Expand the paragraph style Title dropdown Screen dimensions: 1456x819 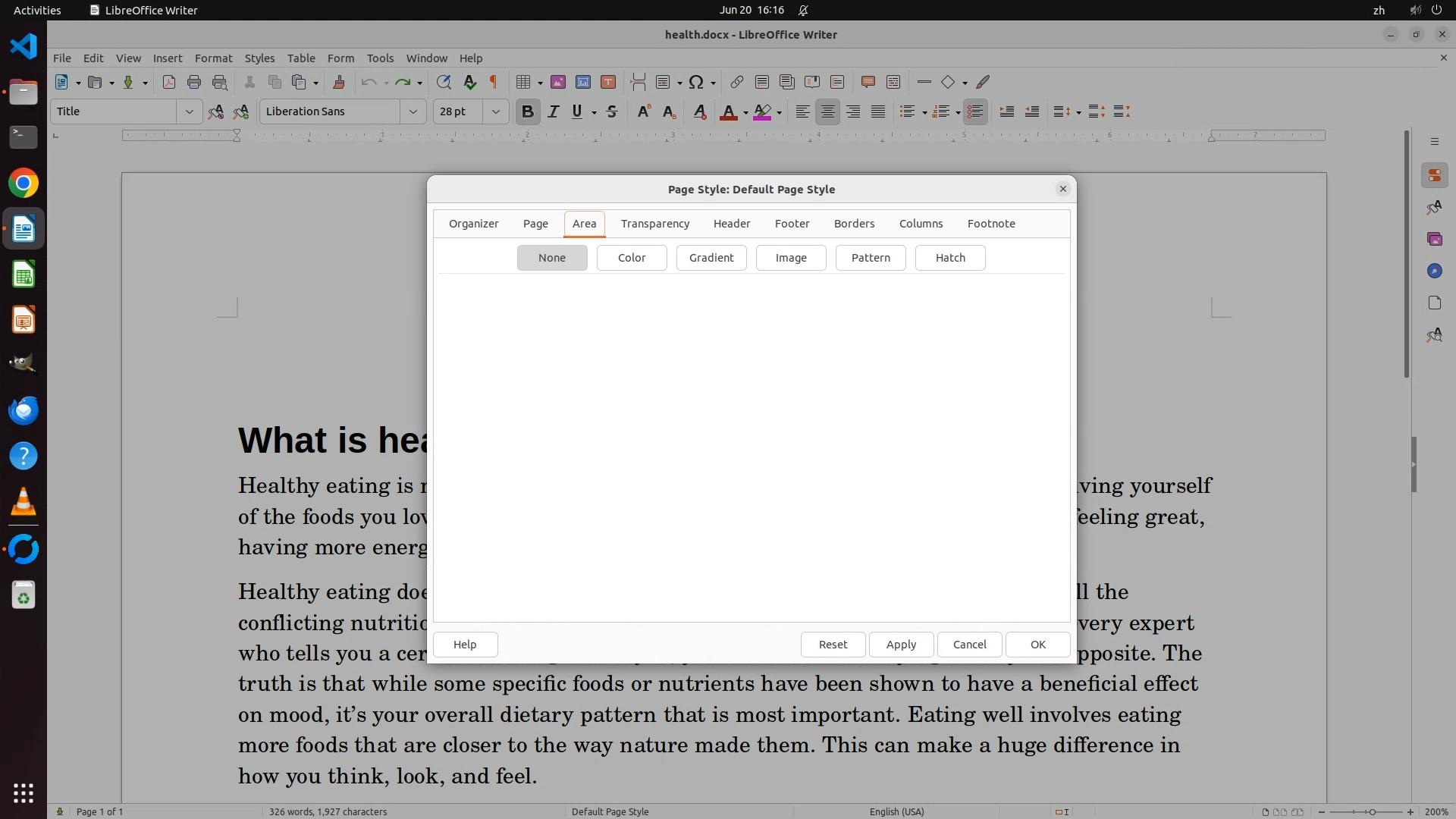pyautogui.click(x=189, y=112)
